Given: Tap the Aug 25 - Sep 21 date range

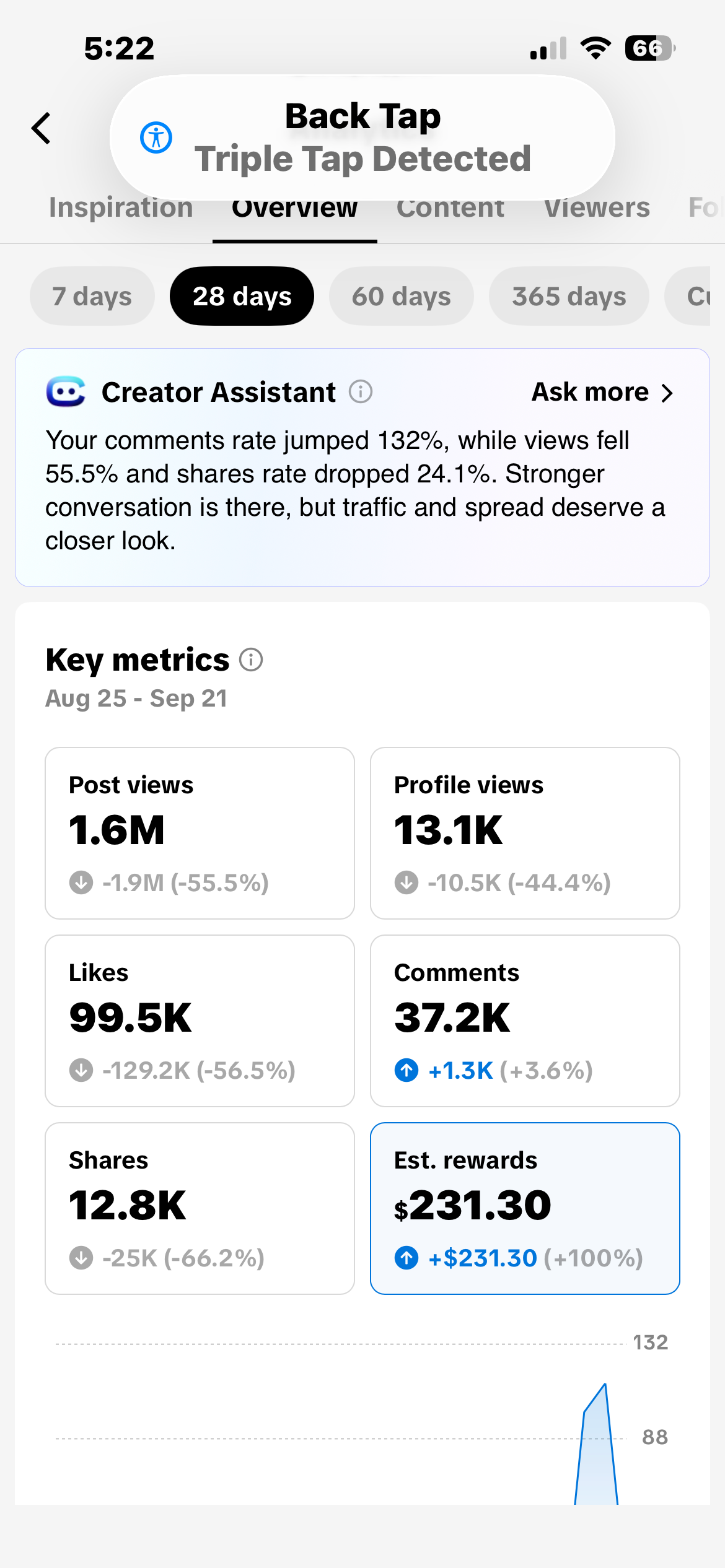Looking at the screenshot, I should coord(136,699).
